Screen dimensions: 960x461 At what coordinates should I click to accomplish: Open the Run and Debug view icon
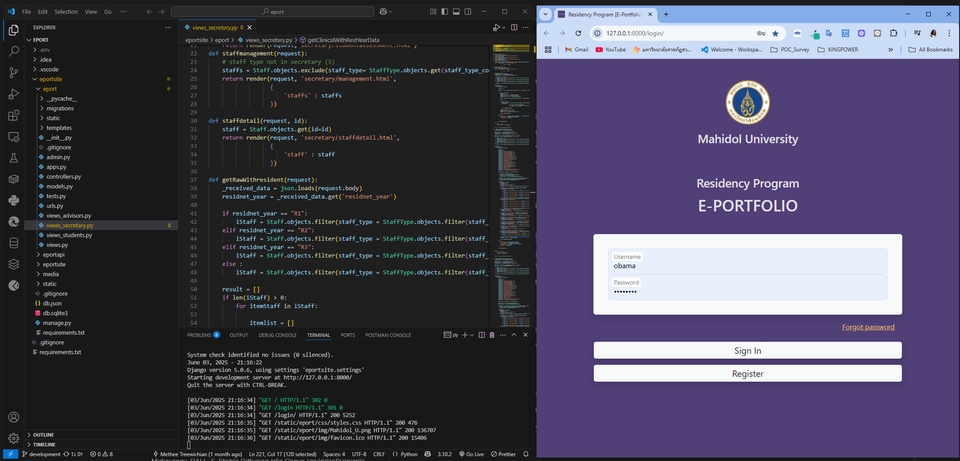click(13, 94)
